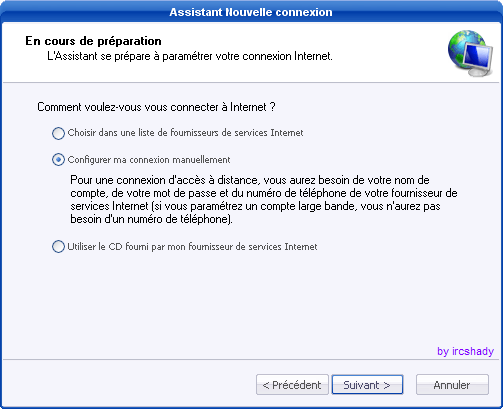Click the purple 'by ircshady' watermark text
The image size is (503, 409).
[x=465, y=351]
